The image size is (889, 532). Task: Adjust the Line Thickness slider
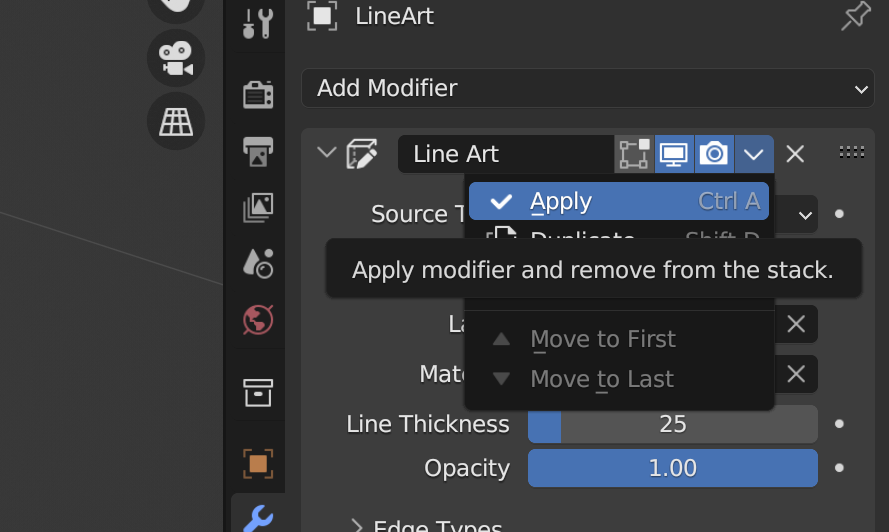pos(672,424)
